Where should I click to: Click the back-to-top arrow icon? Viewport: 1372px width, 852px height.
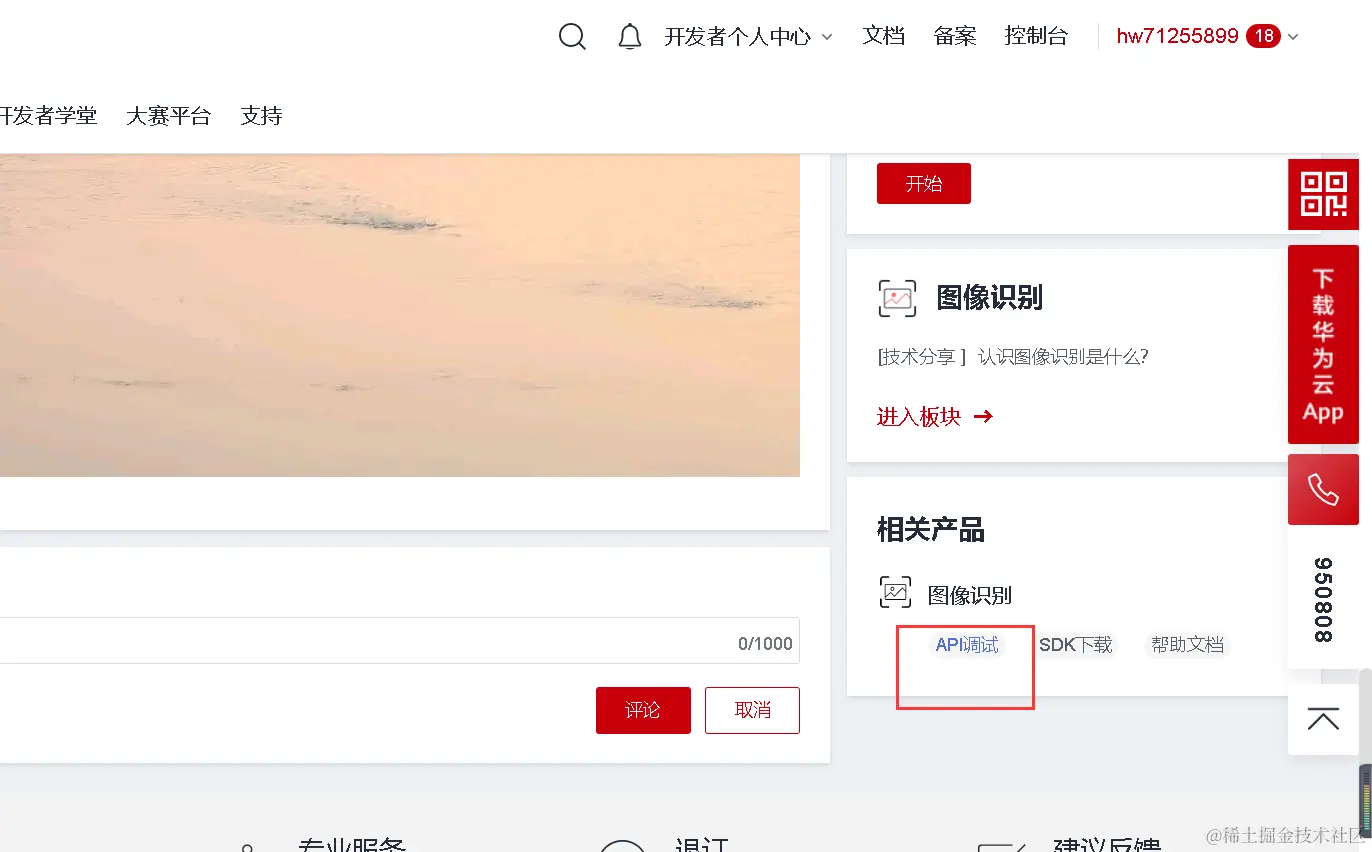1323,719
